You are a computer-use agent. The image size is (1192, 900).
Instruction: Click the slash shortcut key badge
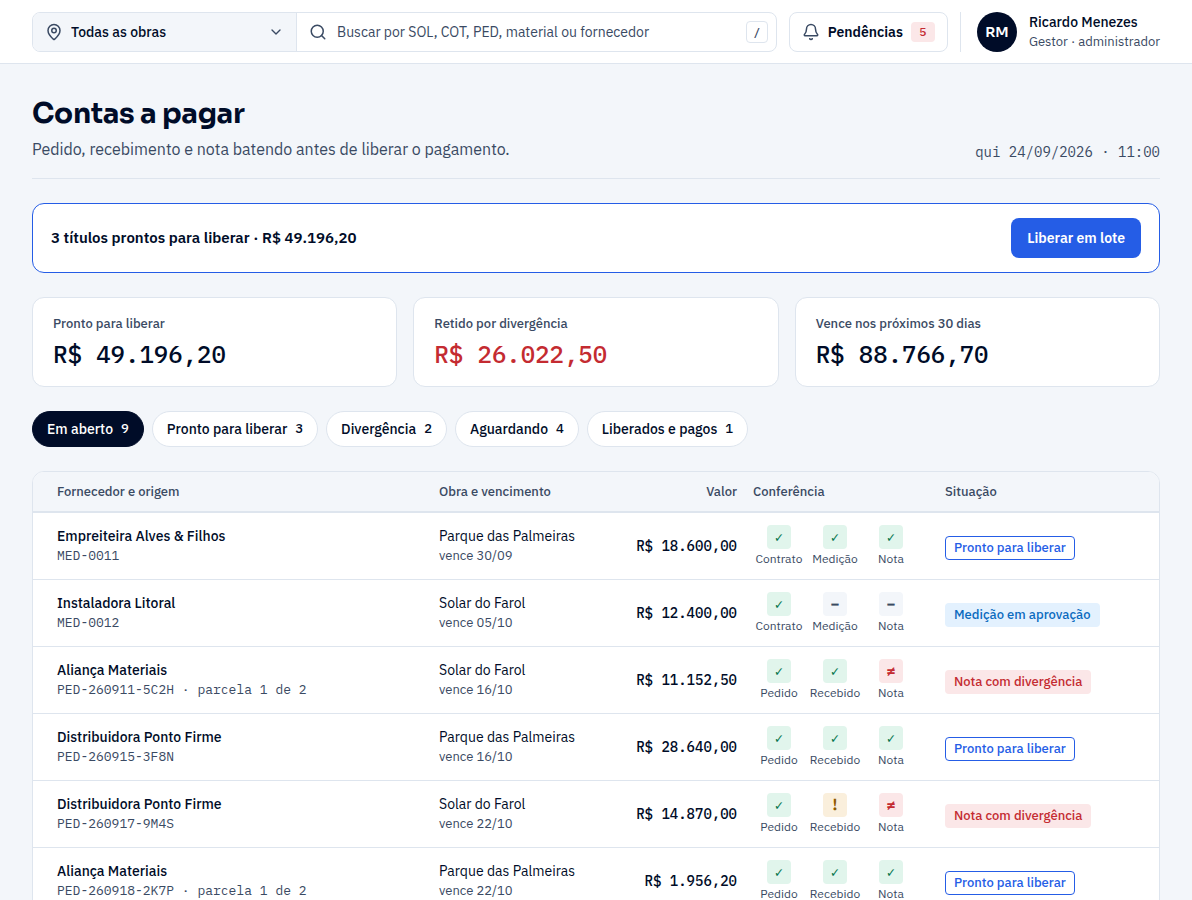click(756, 32)
